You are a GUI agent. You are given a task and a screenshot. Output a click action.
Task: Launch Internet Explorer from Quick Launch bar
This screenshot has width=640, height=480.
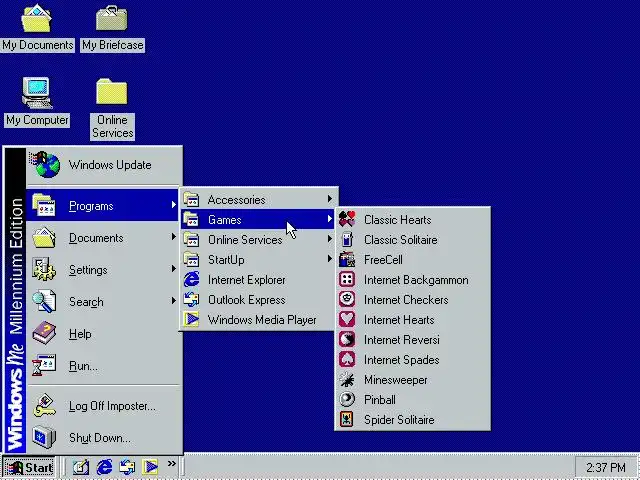104,467
